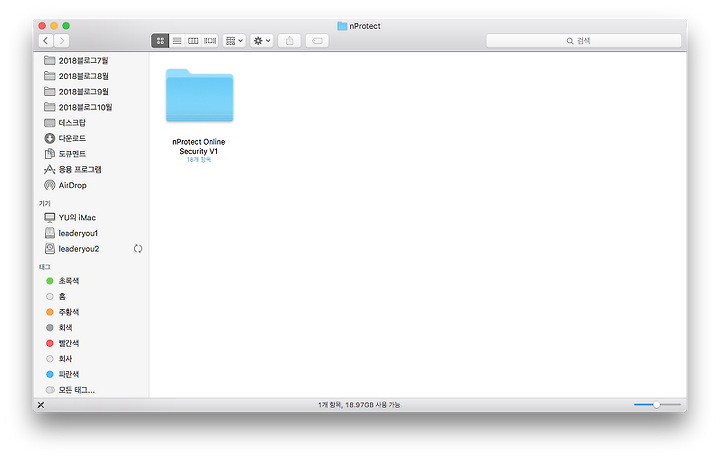Open the 2018블로그7월 sidebar folder
The width and height of the screenshot is (720, 460).
pos(92,61)
